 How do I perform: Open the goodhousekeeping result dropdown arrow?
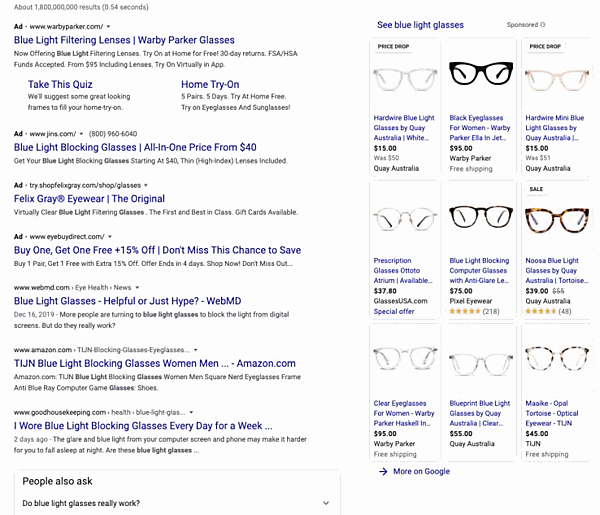point(191,412)
